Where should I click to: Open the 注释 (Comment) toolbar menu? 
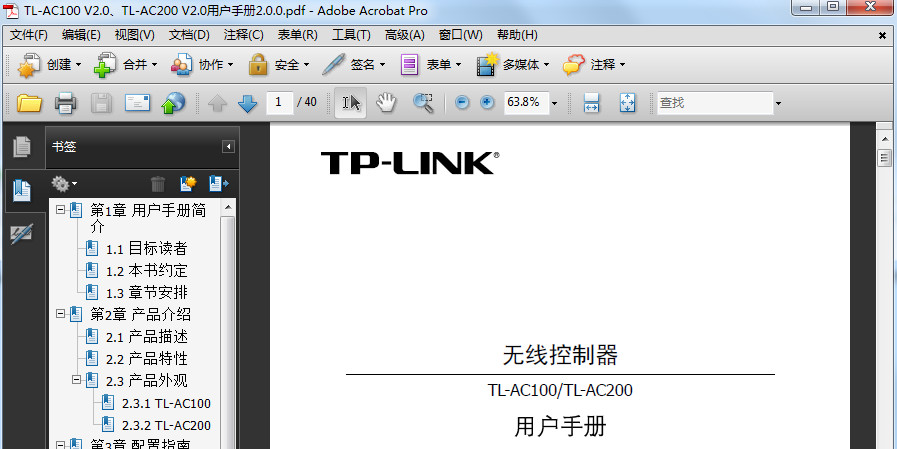click(594, 65)
